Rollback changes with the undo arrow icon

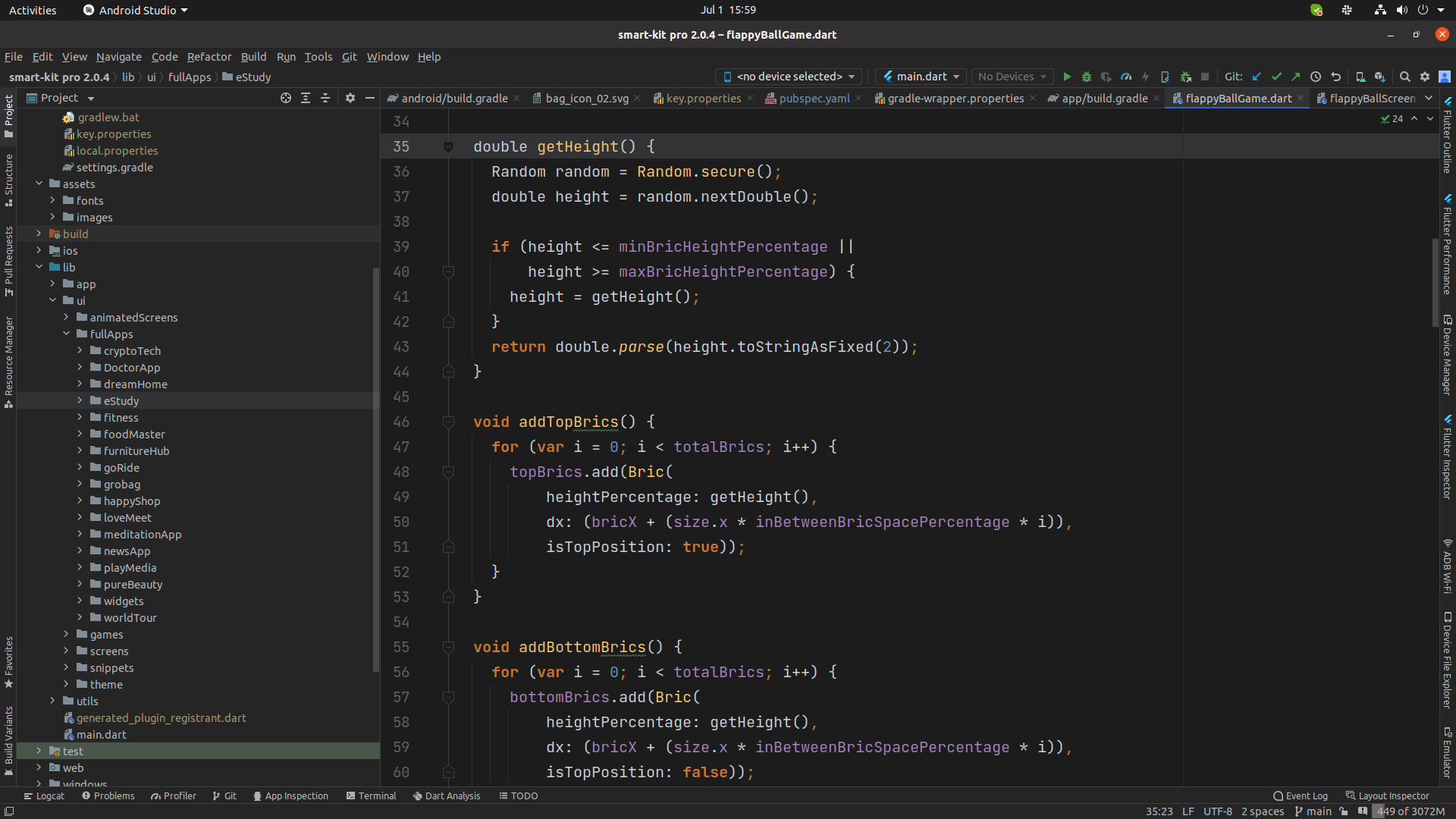point(1335,77)
